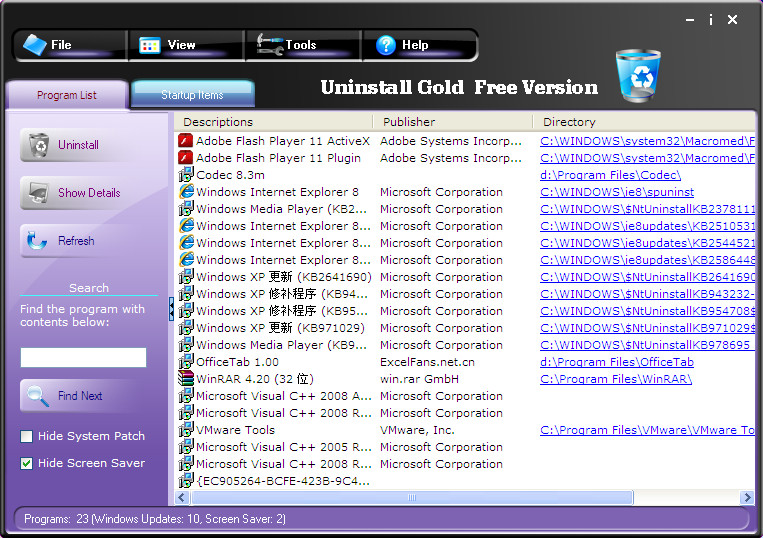Screen dimensions: 763x538
Task: Open the d:\Program Files\Codec\ directory link
Action: click(x=610, y=175)
